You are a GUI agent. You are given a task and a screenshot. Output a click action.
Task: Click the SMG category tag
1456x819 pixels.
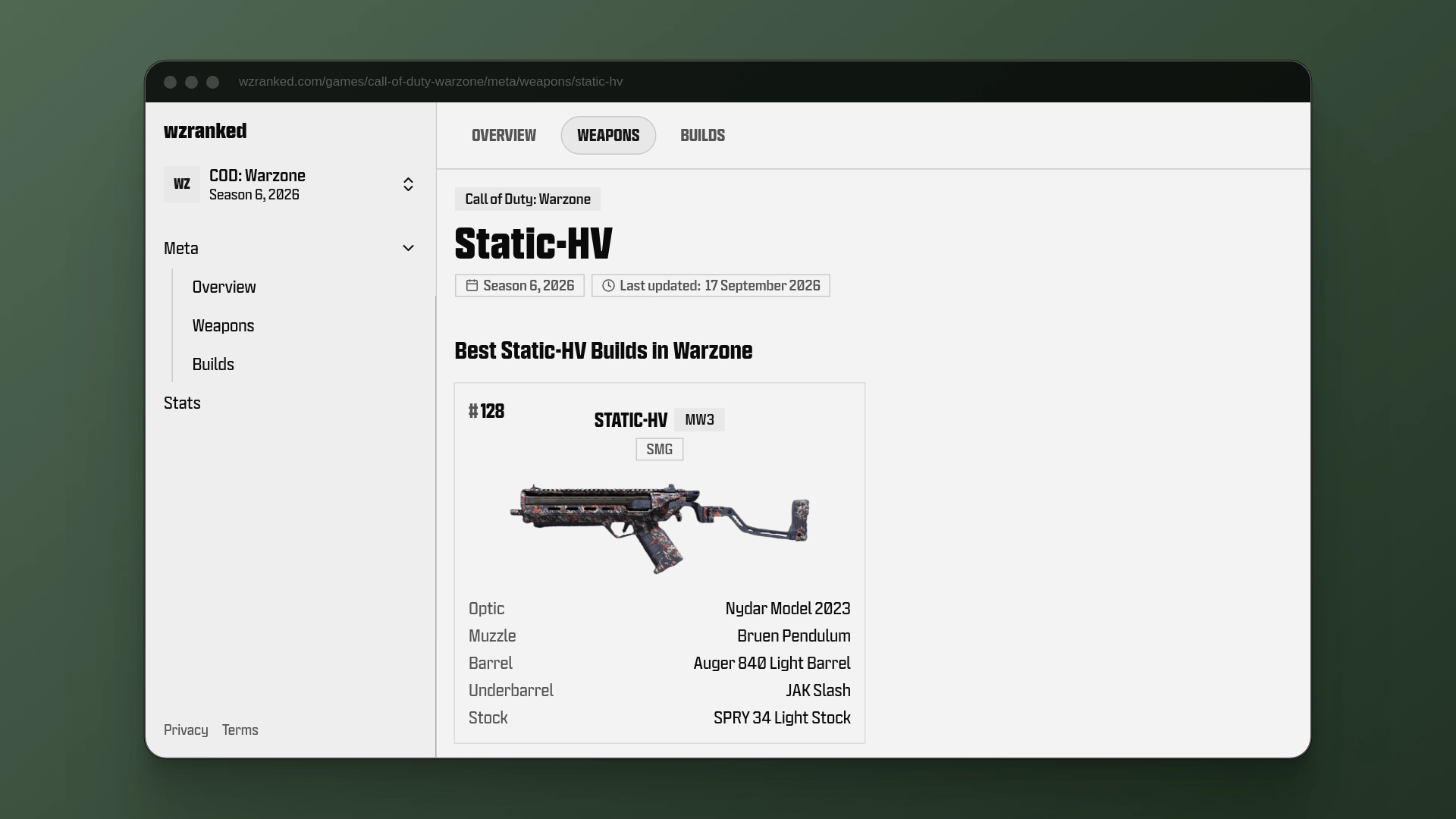point(659,449)
